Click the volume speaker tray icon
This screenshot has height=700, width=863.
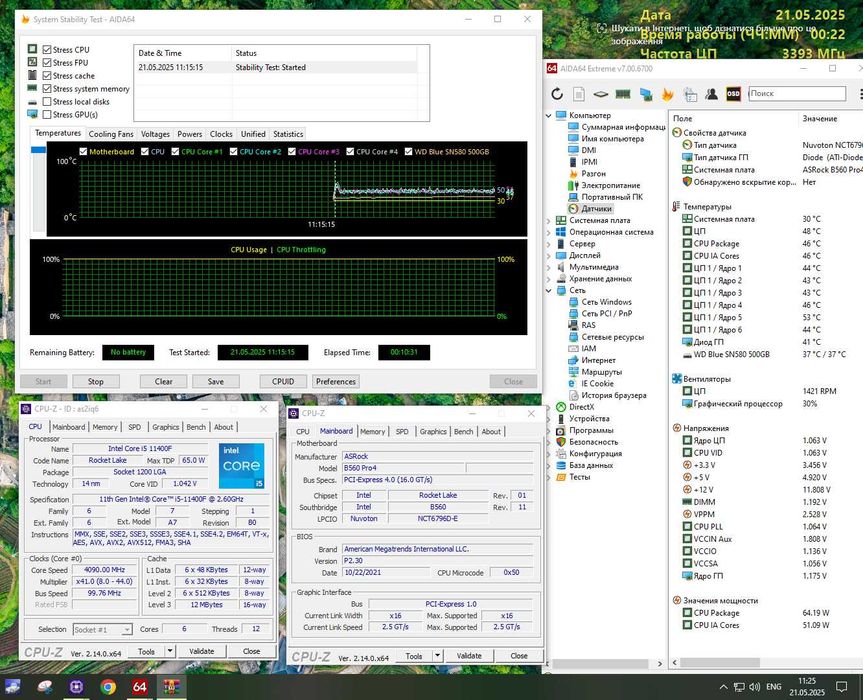(754, 687)
